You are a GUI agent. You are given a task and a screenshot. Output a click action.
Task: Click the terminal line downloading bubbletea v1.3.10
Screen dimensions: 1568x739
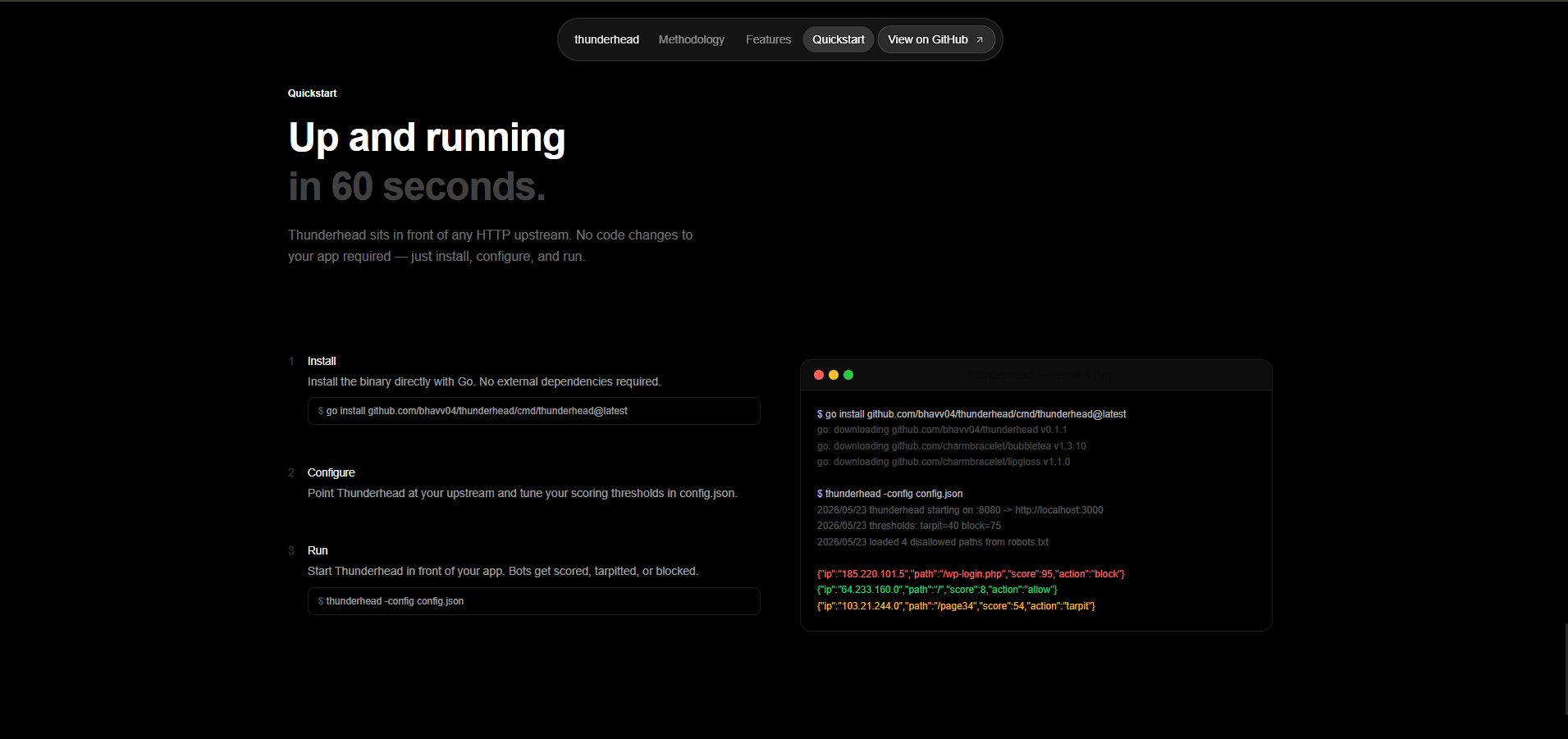click(x=951, y=446)
